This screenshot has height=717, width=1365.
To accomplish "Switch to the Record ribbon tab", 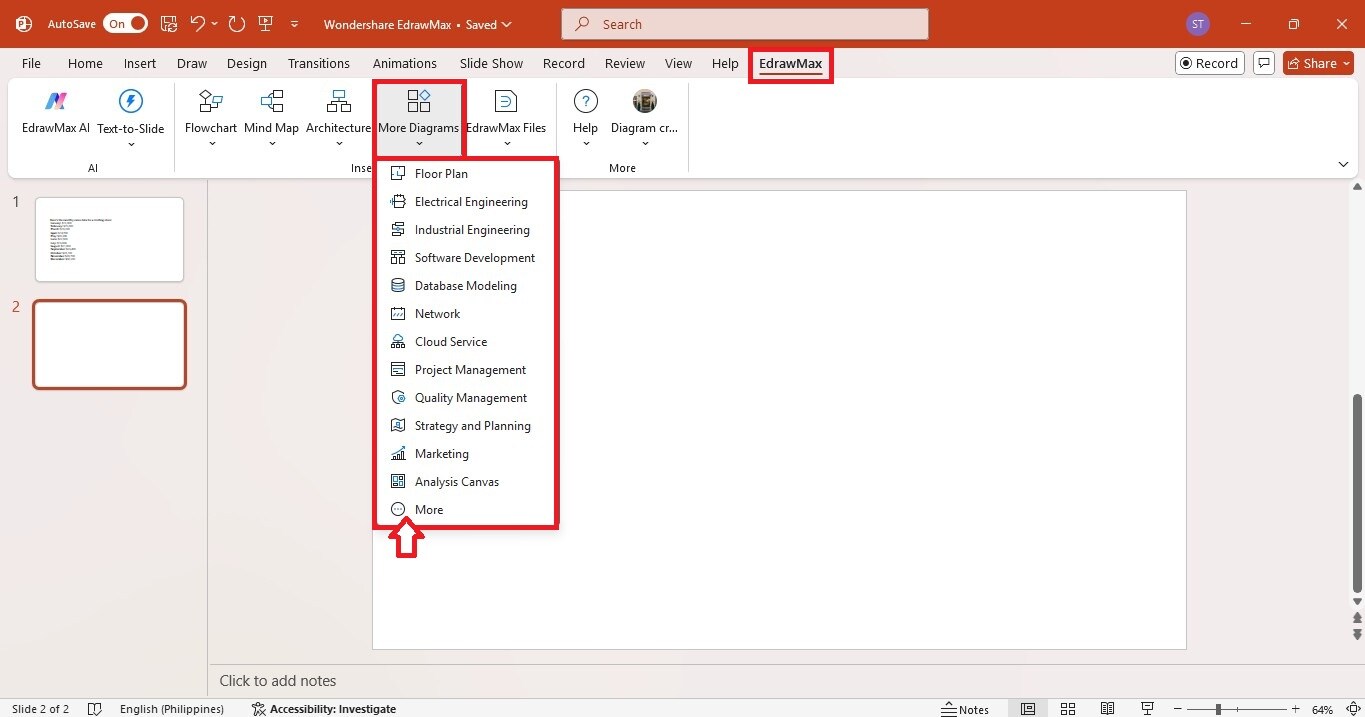I will (x=564, y=63).
